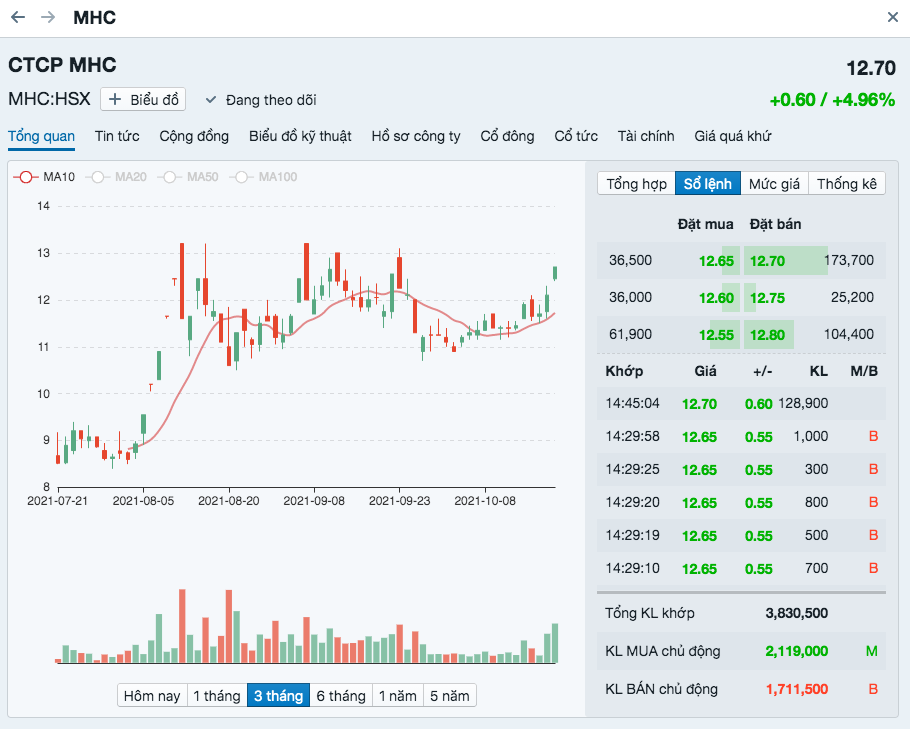This screenshot has width=910, height=729.
Task: Click the Đặt bán column header
Action: click(x=775, y=224)
